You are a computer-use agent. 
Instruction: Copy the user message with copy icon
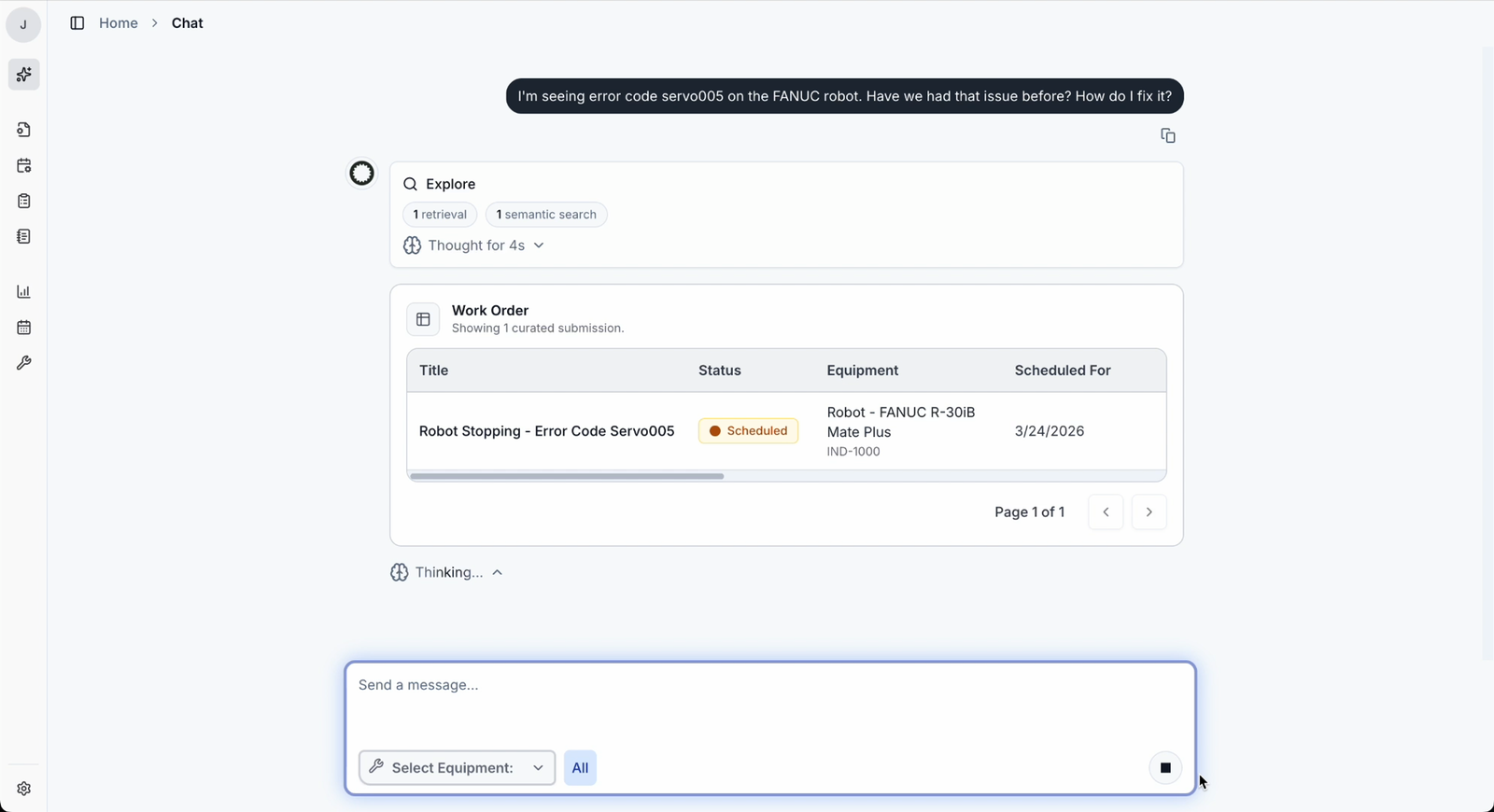[x=1167, y=136]
